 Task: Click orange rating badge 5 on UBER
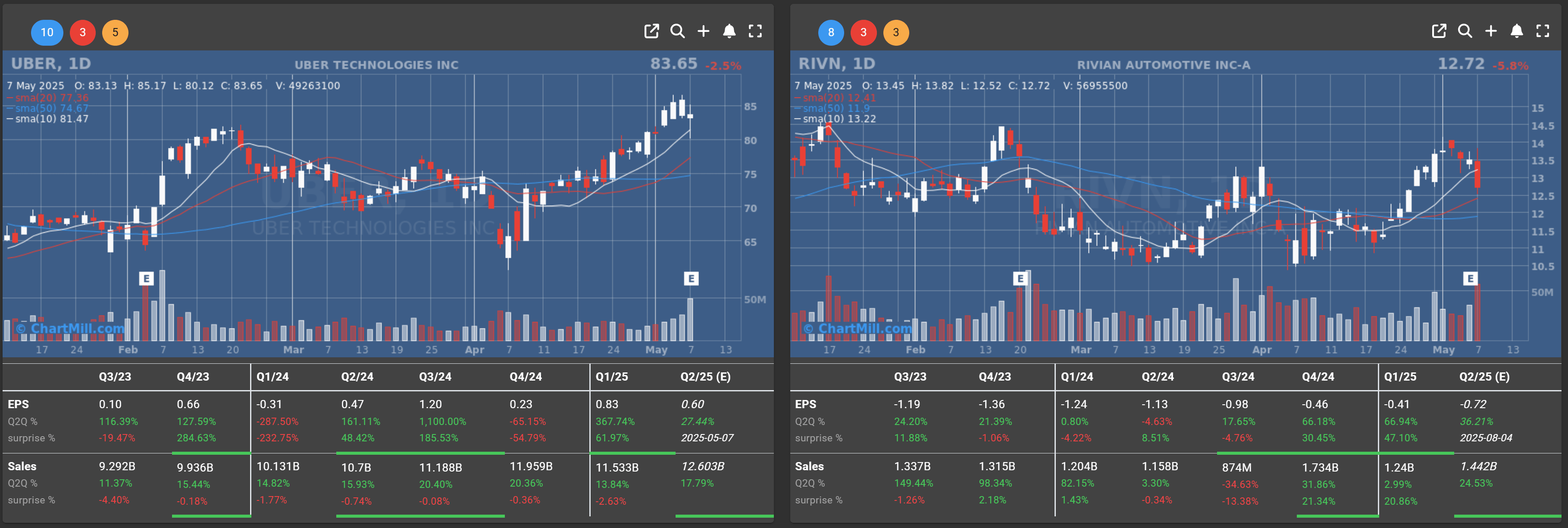115,32
